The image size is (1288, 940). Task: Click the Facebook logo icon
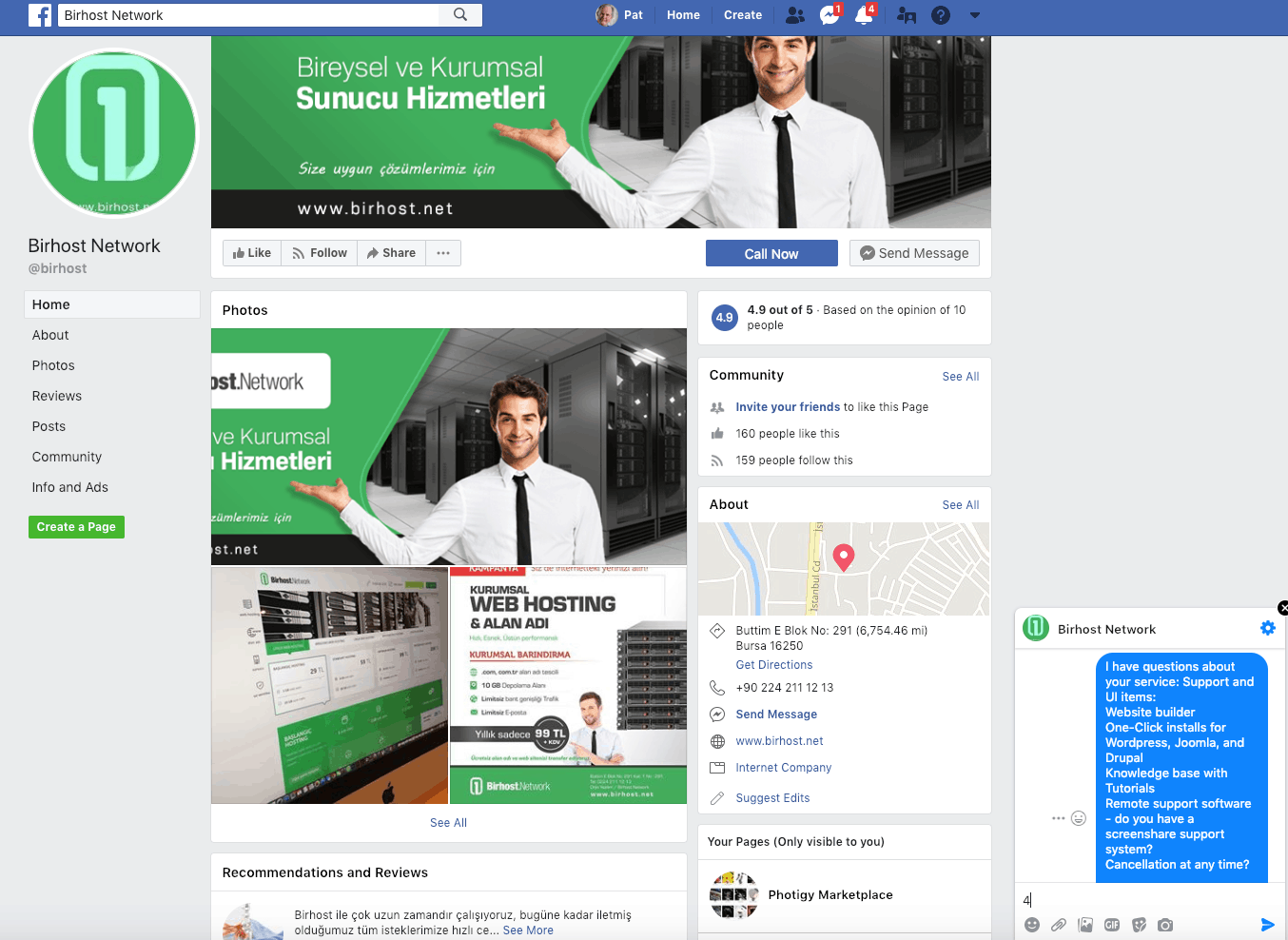pyautogui.click(x=40, y=15)
